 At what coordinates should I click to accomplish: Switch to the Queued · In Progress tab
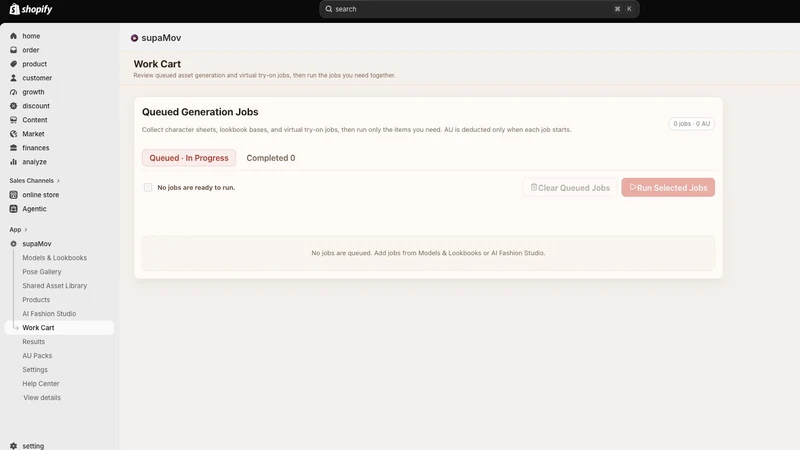click(x=189, y=158)
